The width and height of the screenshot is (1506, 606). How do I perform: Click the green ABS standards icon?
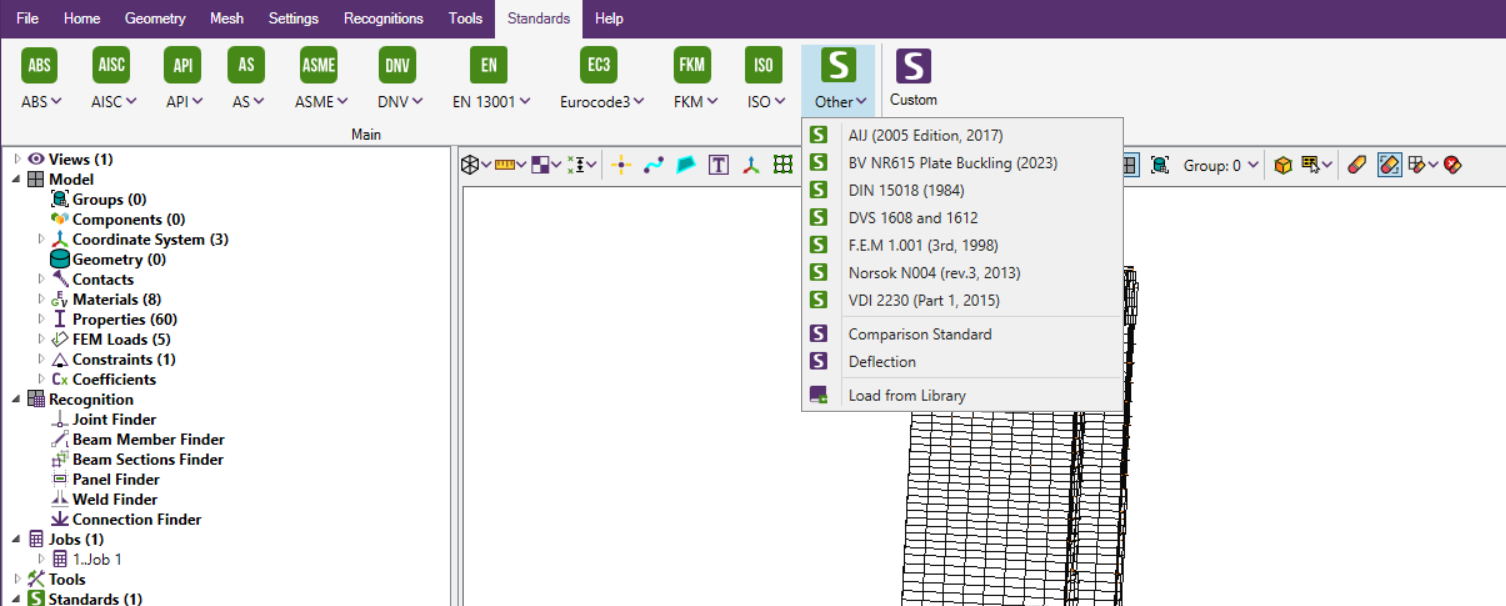click(39, 65)
